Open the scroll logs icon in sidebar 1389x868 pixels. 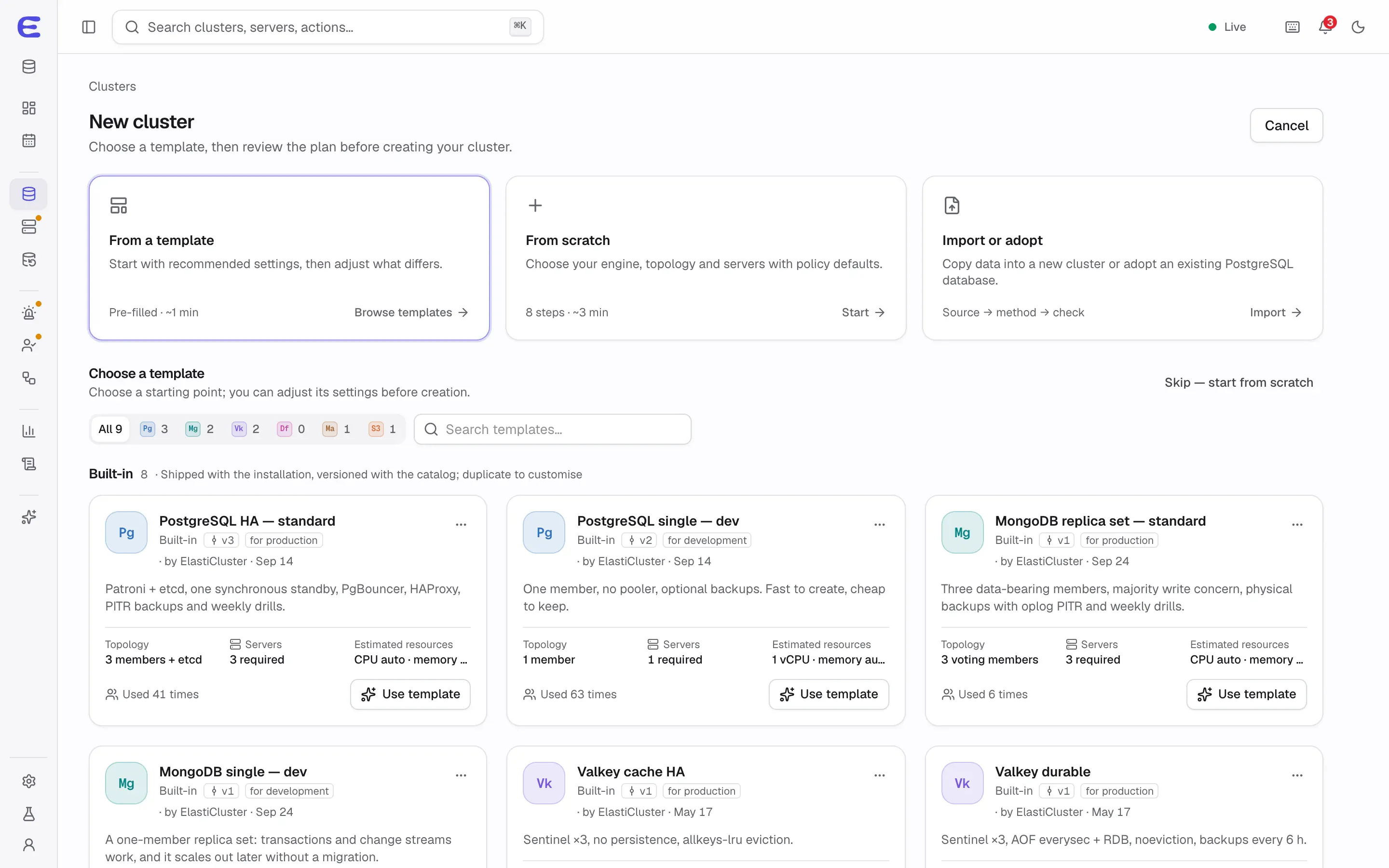(x=29, y=464)
